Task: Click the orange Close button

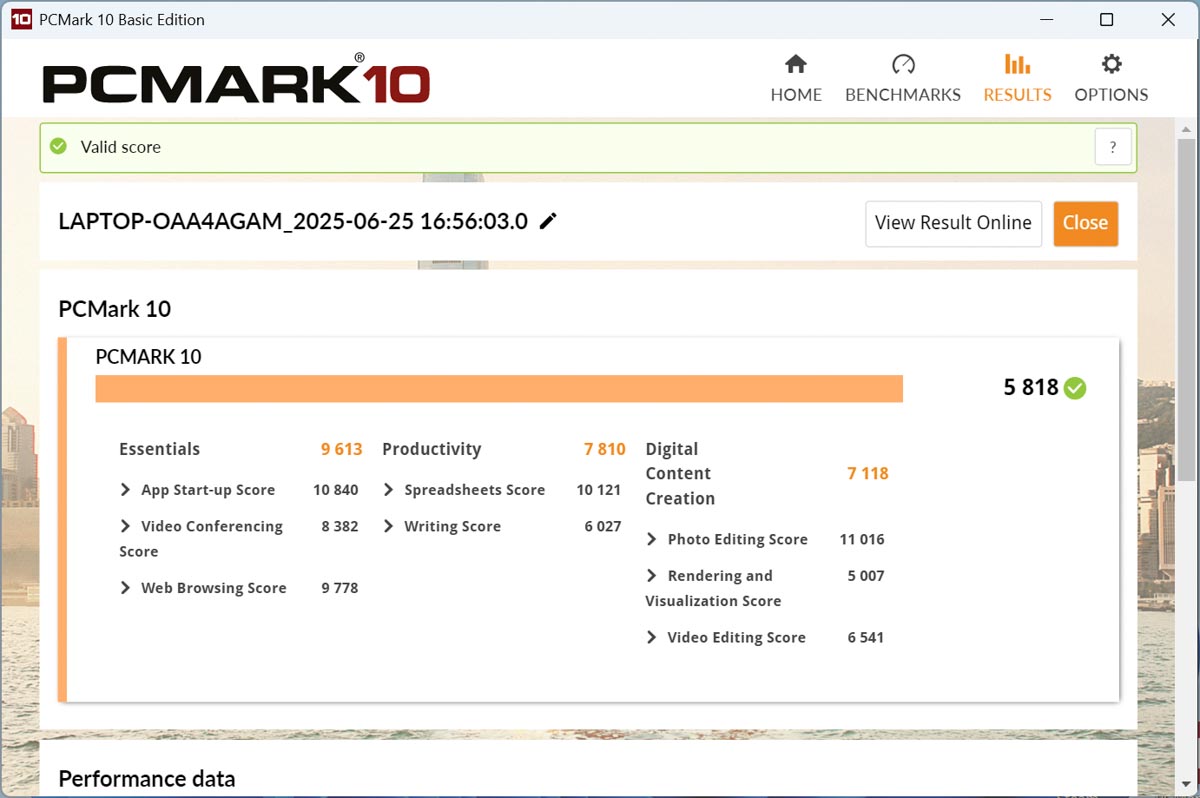Action: coord(1086,223)
